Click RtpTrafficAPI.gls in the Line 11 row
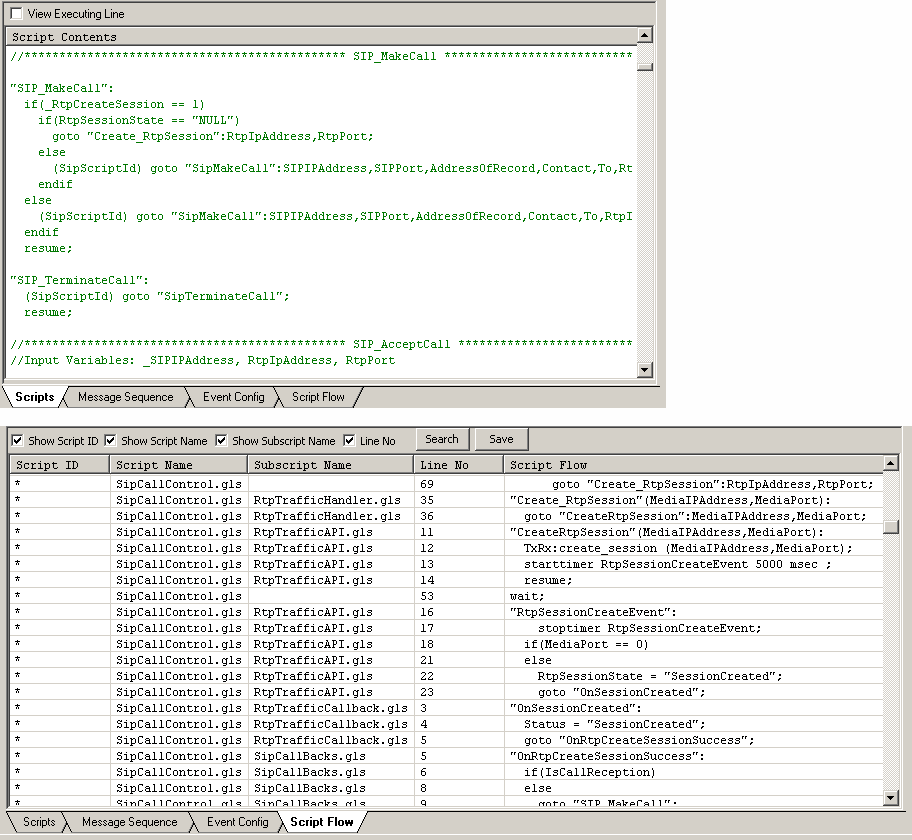Screen dimensions: 912x840 tap(313, 532)
